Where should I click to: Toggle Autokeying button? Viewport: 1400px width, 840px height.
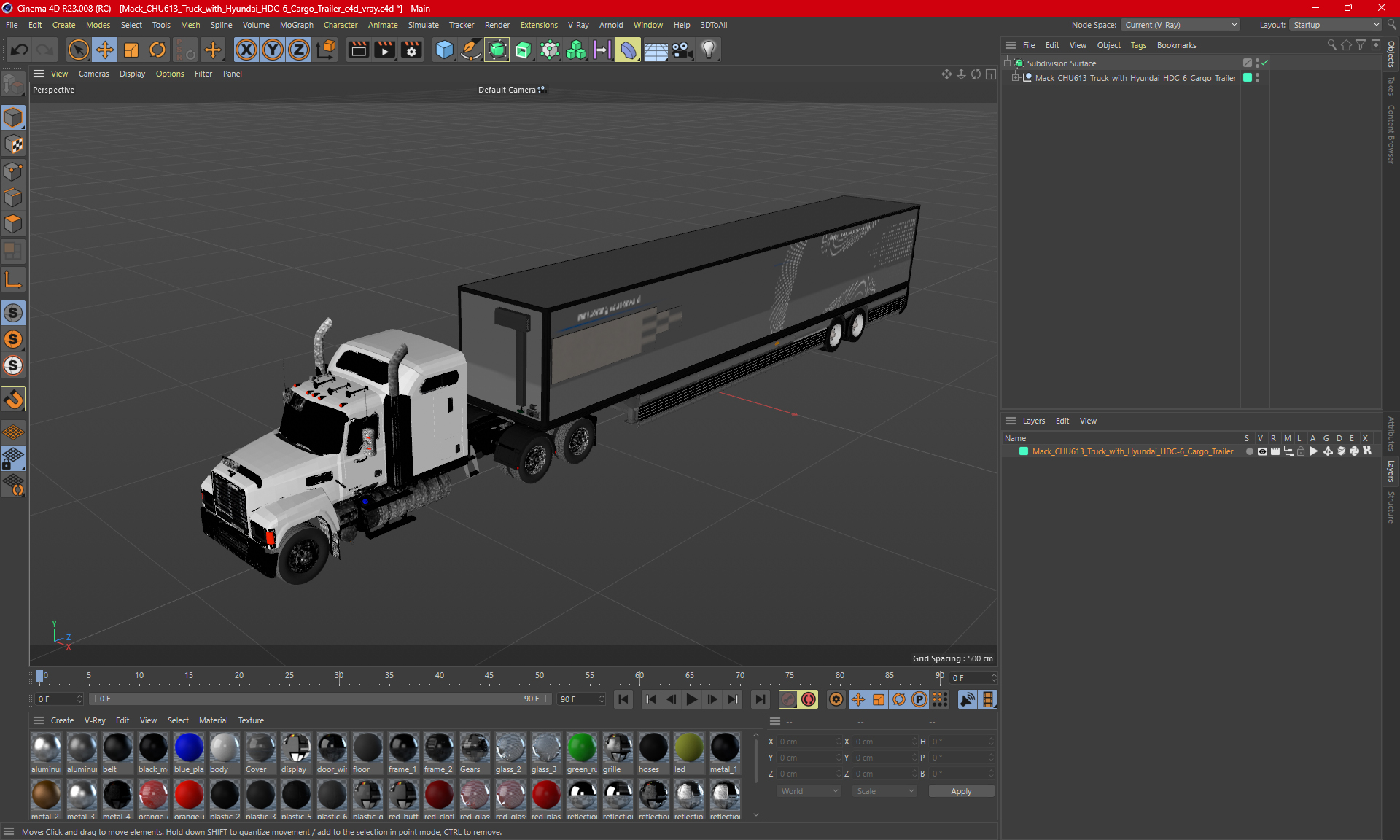pos(808,699)
